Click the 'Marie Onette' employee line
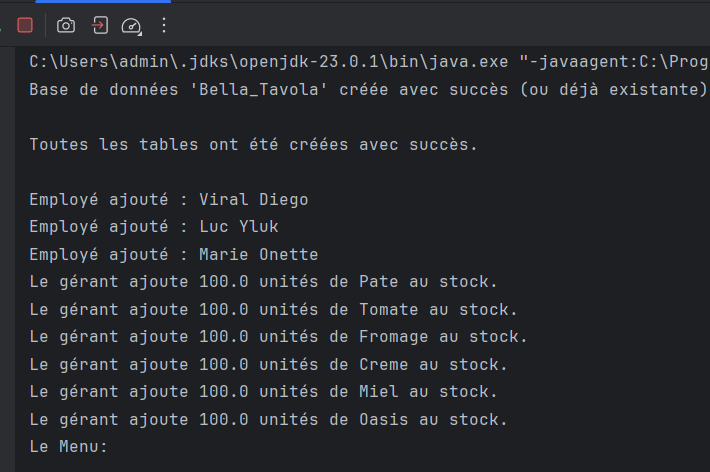The height and width of the screenshot is (472, 710). (174, 254)
